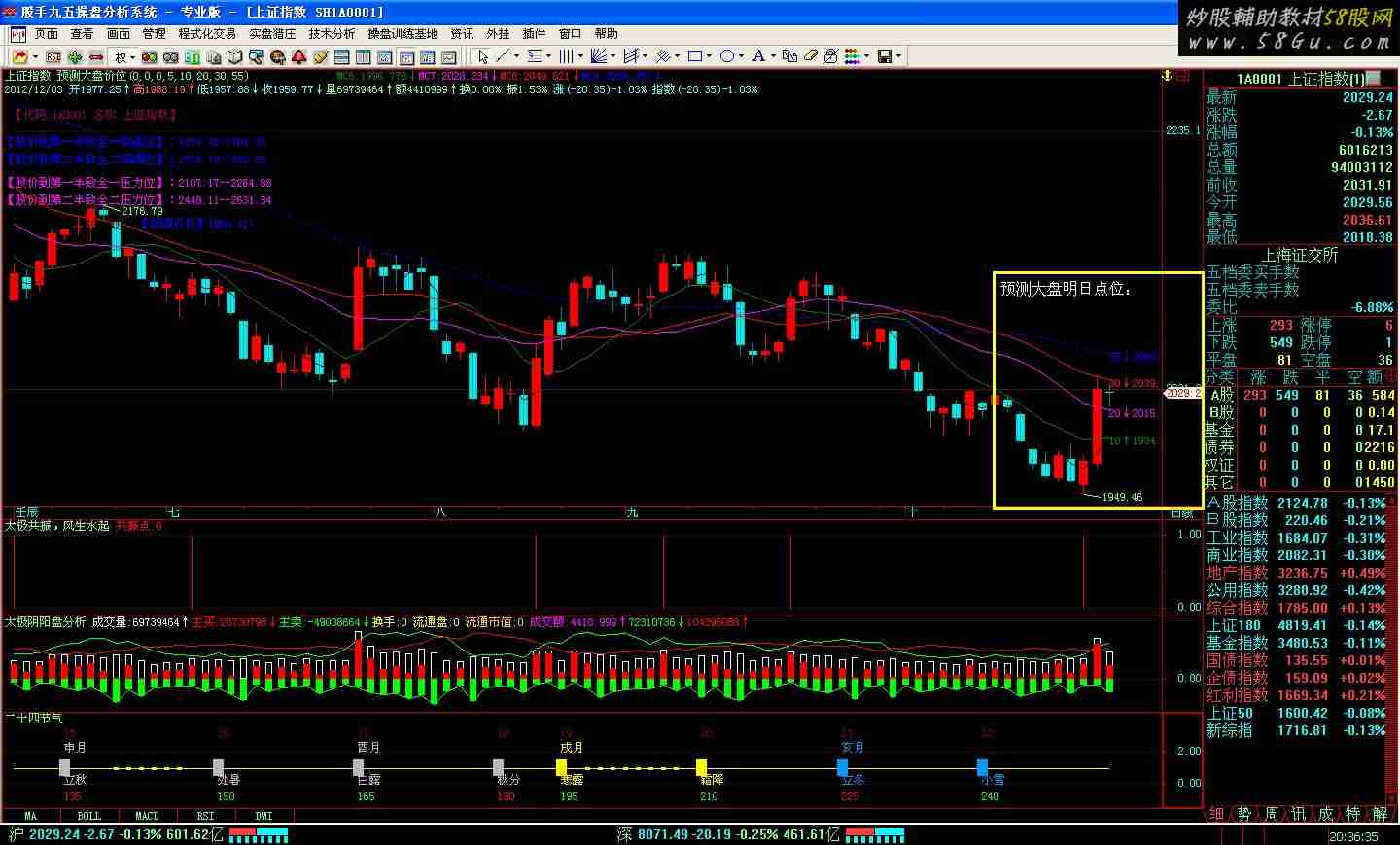
Task: Open the 操盘训练基地 menu
Action: click(402, 33)
